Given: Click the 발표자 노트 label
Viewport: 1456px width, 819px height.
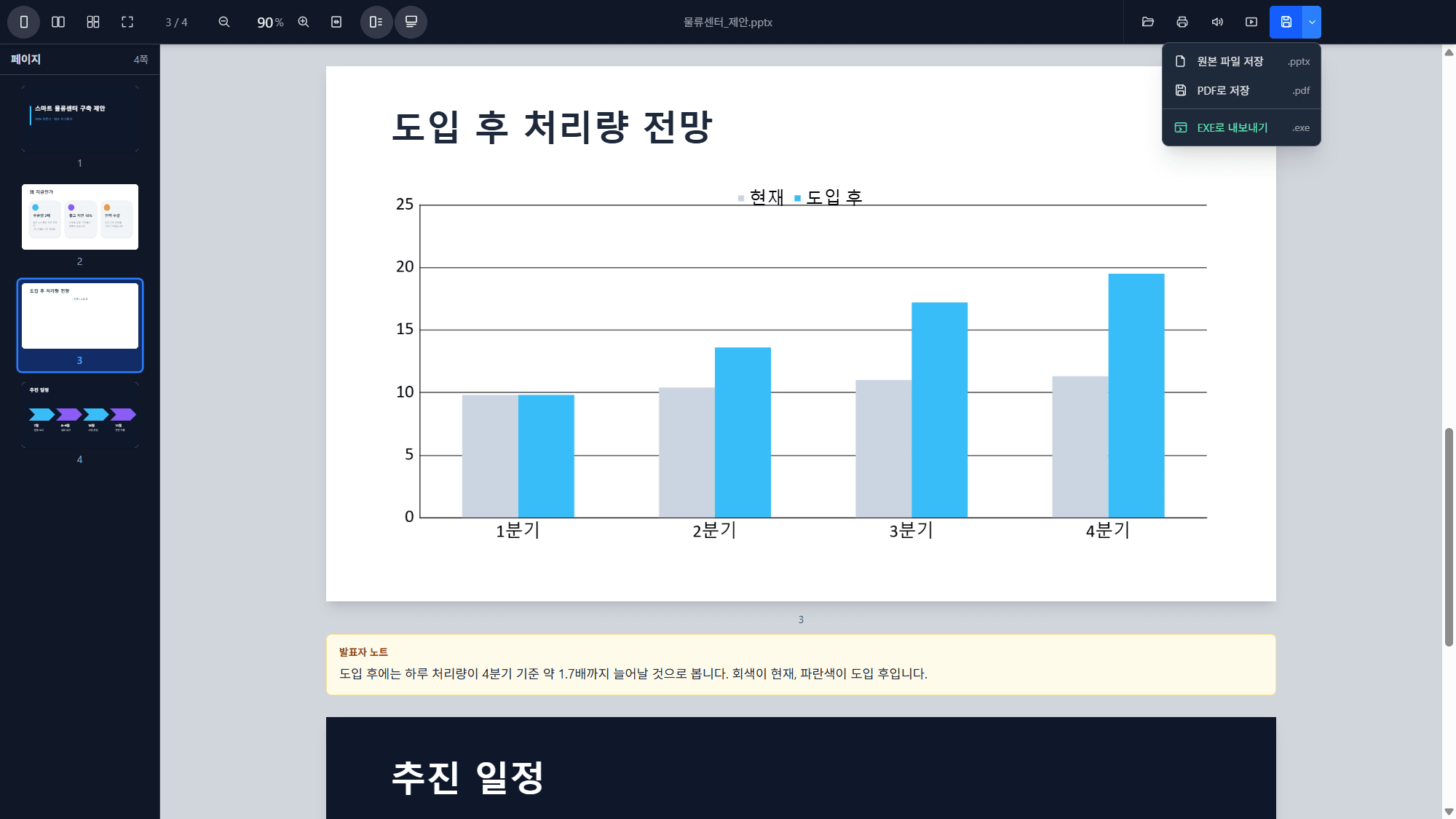Looking at the screenshot, I should tap(363, 652).
